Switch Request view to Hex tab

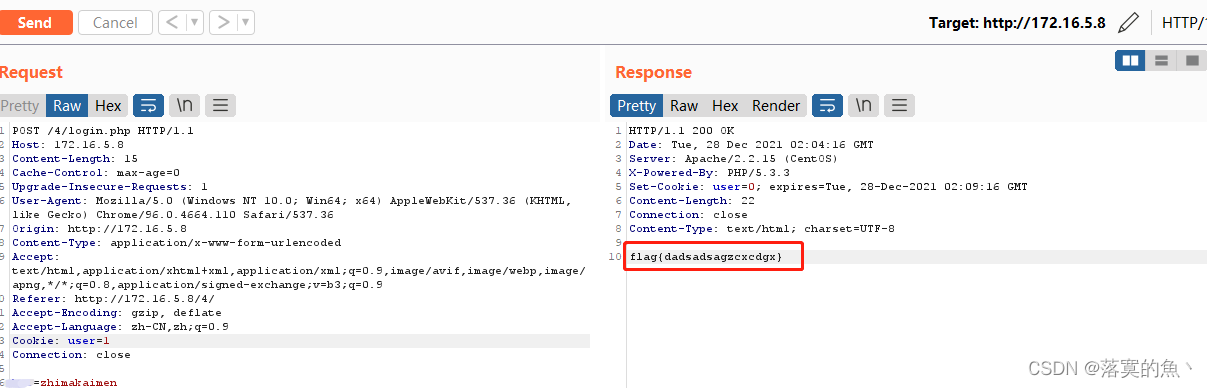tap(108, 105)
